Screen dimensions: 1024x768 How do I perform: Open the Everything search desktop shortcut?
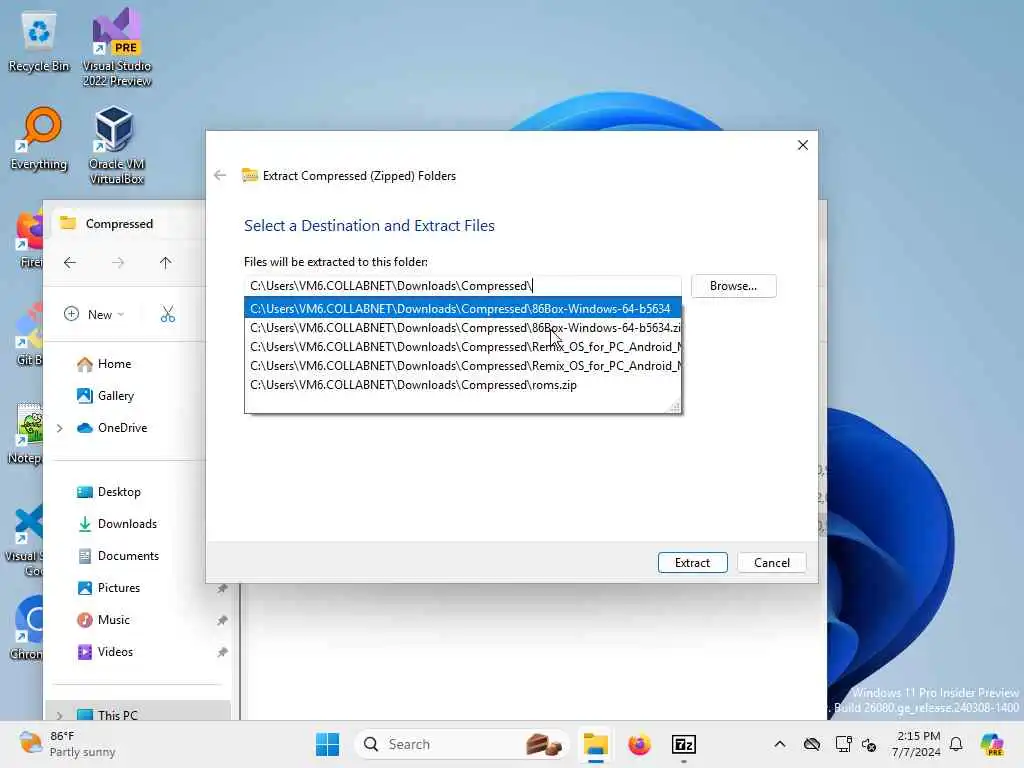click(x=39, y=138)
